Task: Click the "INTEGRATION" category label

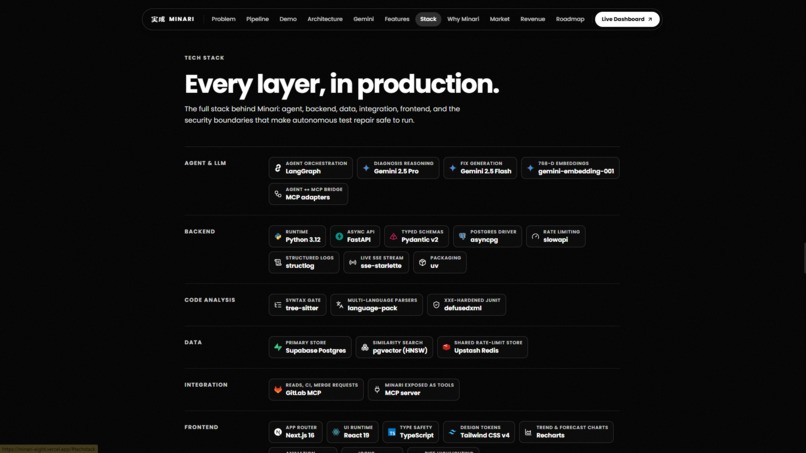Action: (206, 385)
